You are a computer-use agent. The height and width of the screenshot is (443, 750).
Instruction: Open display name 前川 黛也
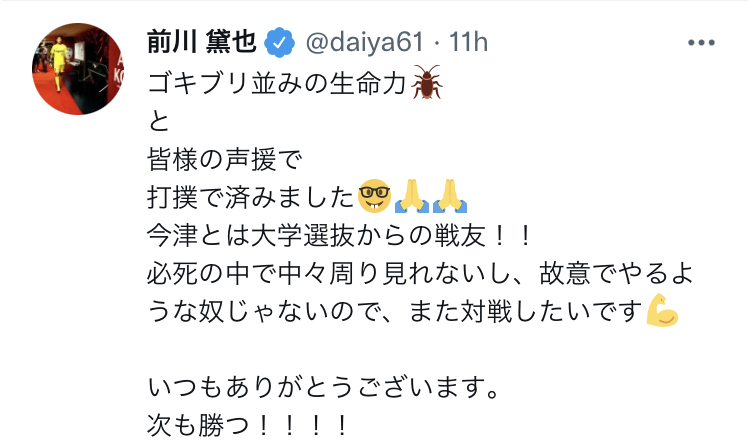pos(202,42)
